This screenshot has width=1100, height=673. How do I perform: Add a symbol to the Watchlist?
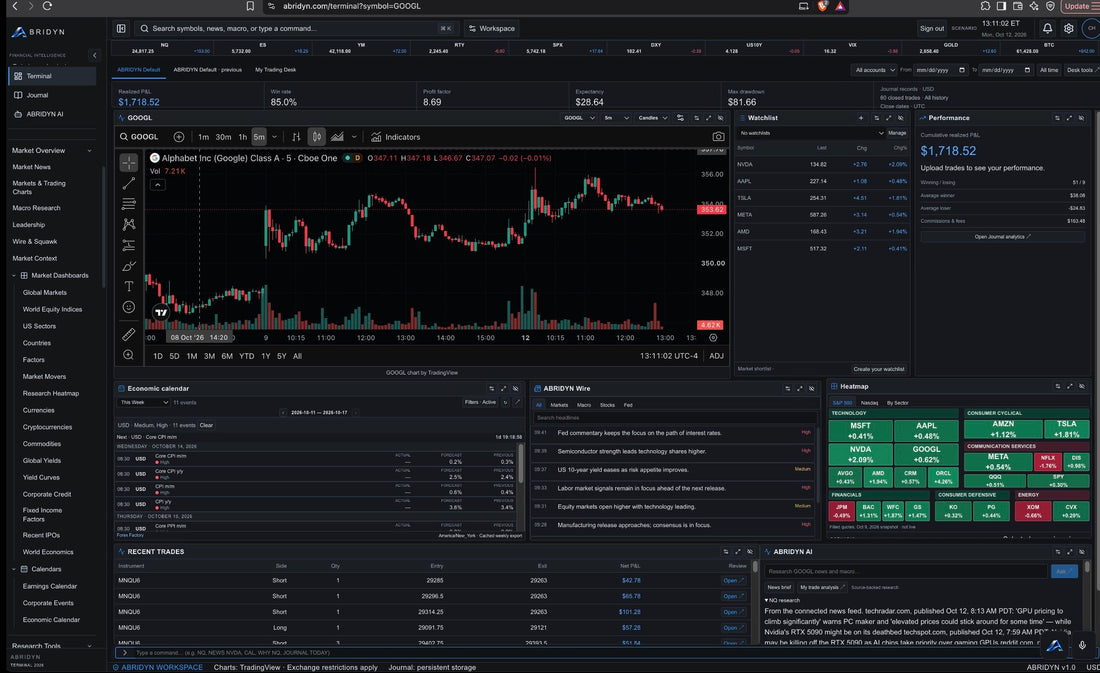[861, 118]
